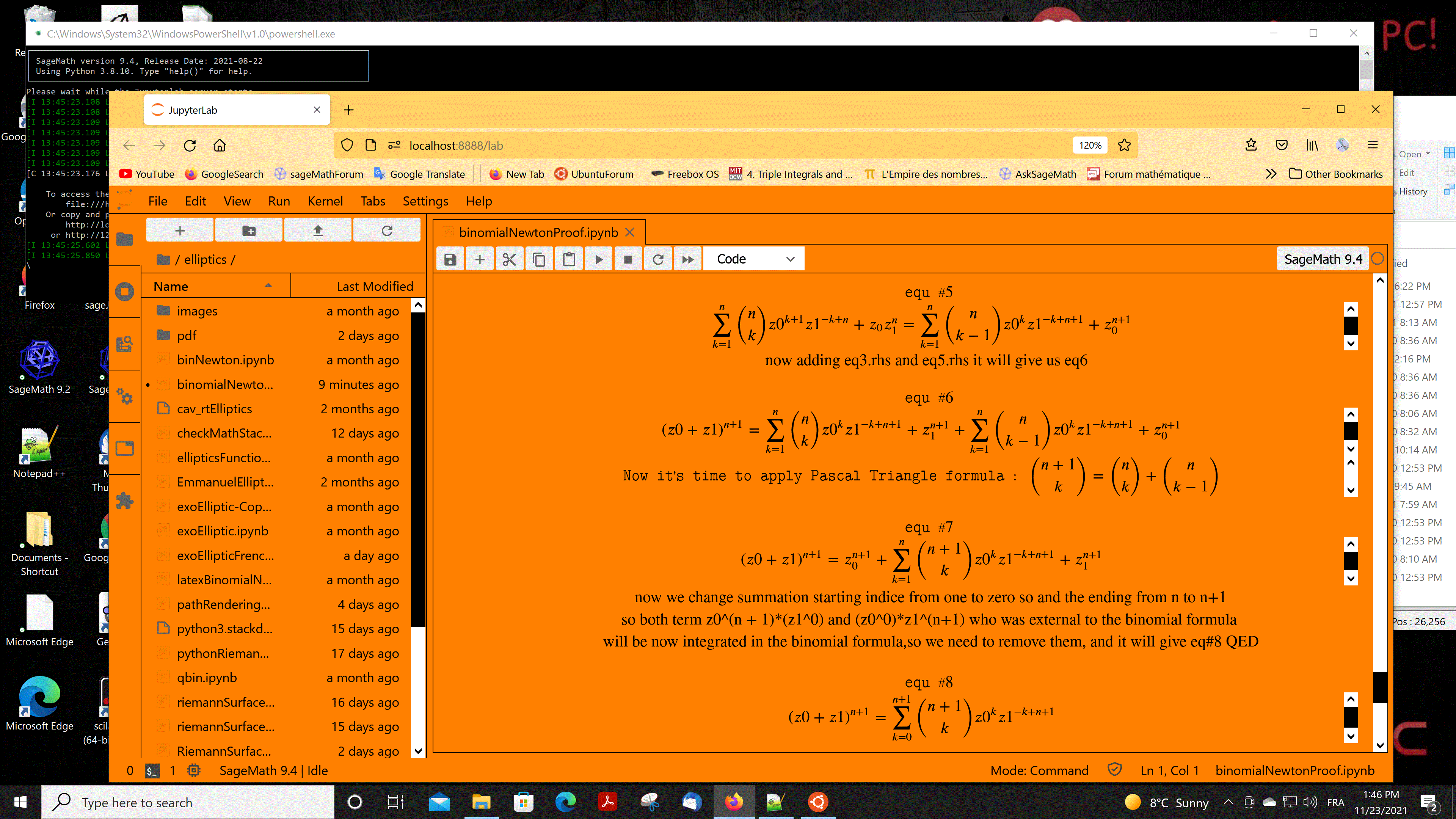
Task: Open the YouTube bookmark link
Action: pyautogui.click(x=146, y=174)
